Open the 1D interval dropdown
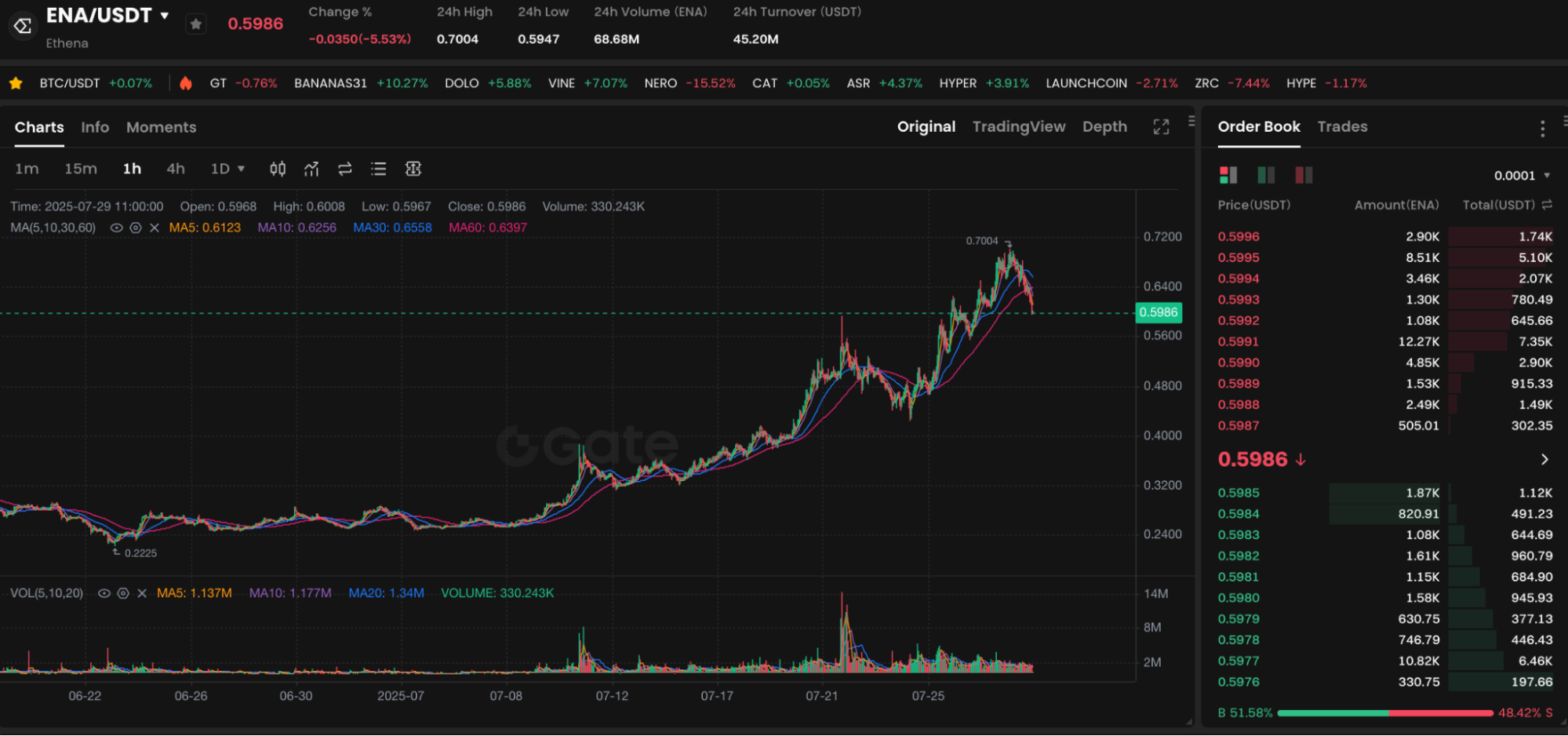The height and width of the screenshot is (736, 1568). (x=227, y=169)
